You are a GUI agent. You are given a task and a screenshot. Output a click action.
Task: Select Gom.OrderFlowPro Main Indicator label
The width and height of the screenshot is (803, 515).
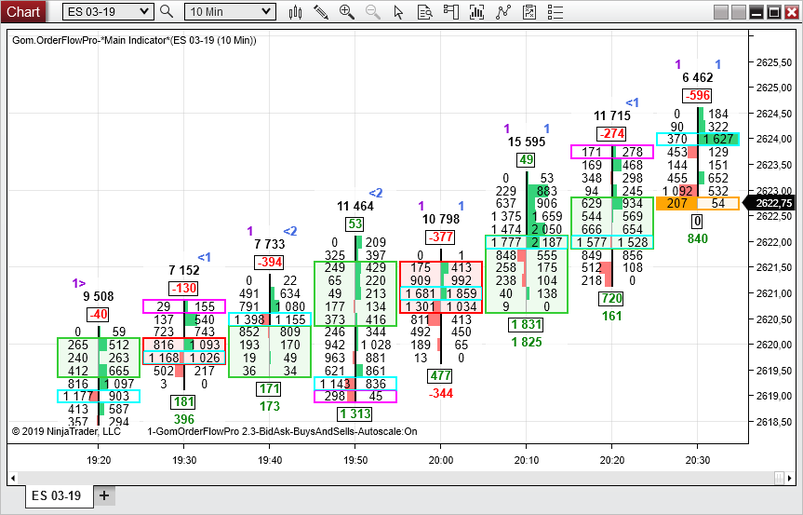[134, 40]
